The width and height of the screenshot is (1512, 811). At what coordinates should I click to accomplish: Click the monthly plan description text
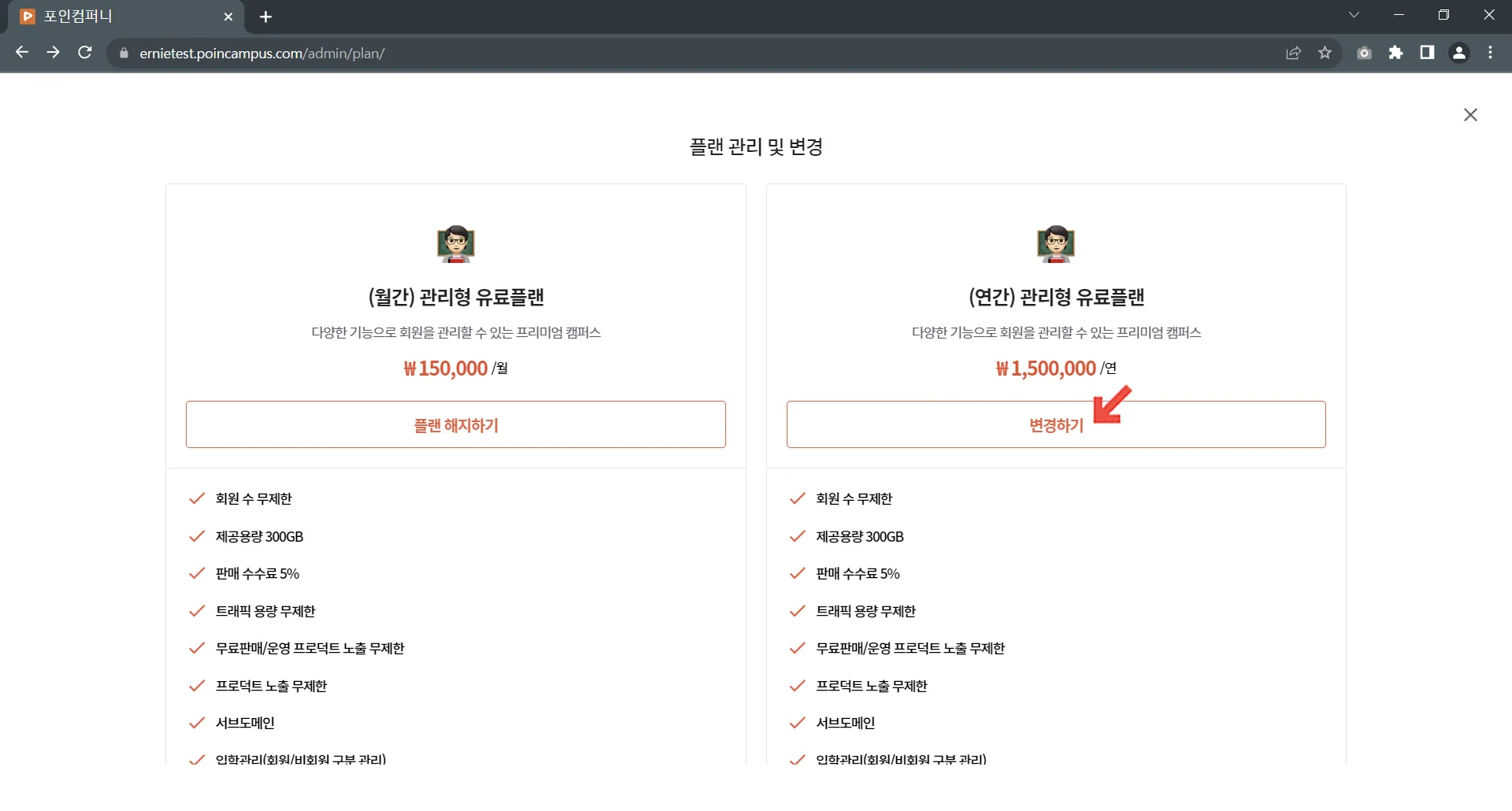[456, 332]
